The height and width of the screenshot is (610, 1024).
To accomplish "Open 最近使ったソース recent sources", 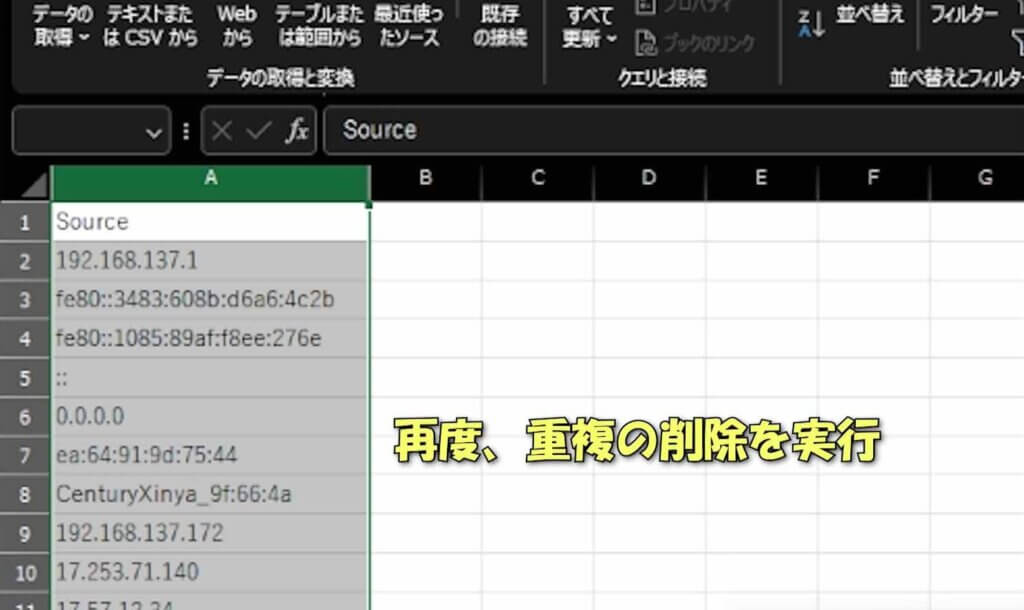I will tap(408, 27).
